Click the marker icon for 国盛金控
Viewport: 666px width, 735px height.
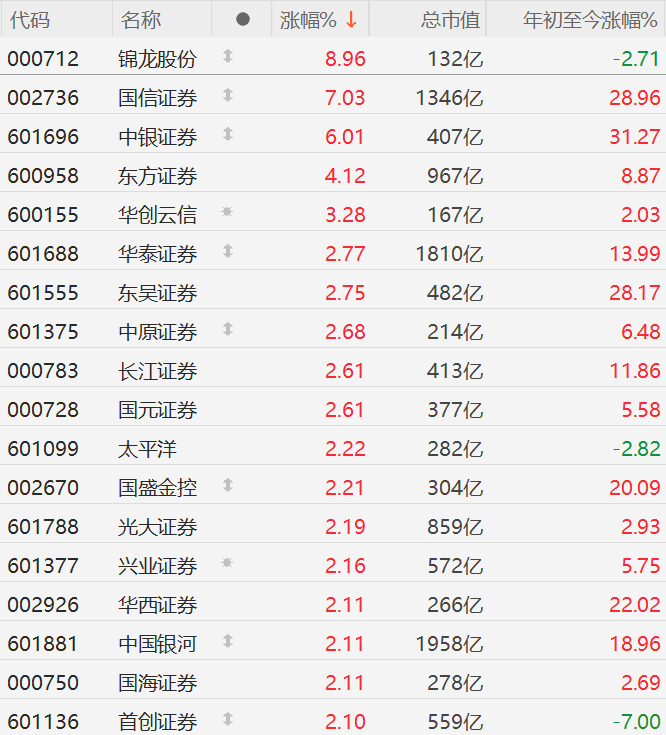pos(228,485)
